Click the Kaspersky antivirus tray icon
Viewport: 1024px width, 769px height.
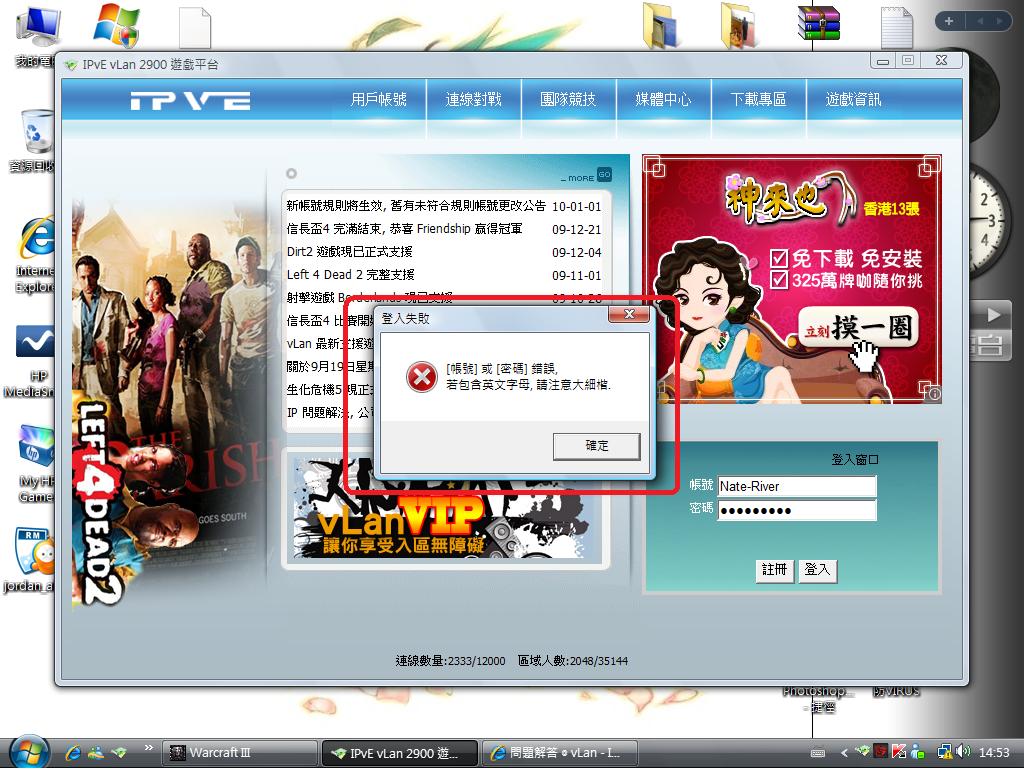pos(899,752)
